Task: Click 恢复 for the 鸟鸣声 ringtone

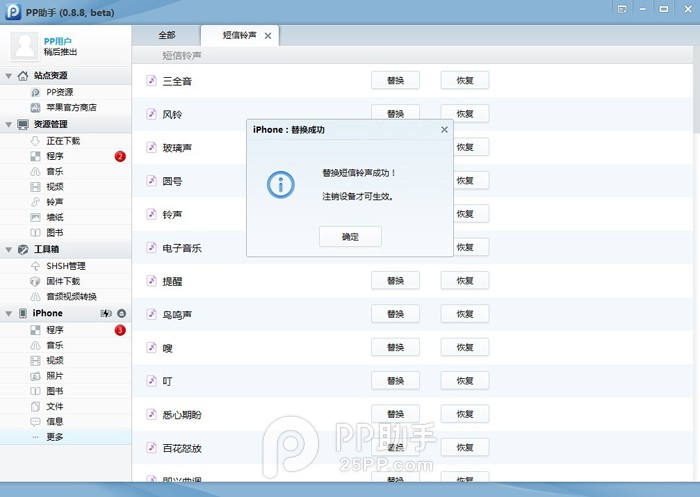Action: (464, 314)
